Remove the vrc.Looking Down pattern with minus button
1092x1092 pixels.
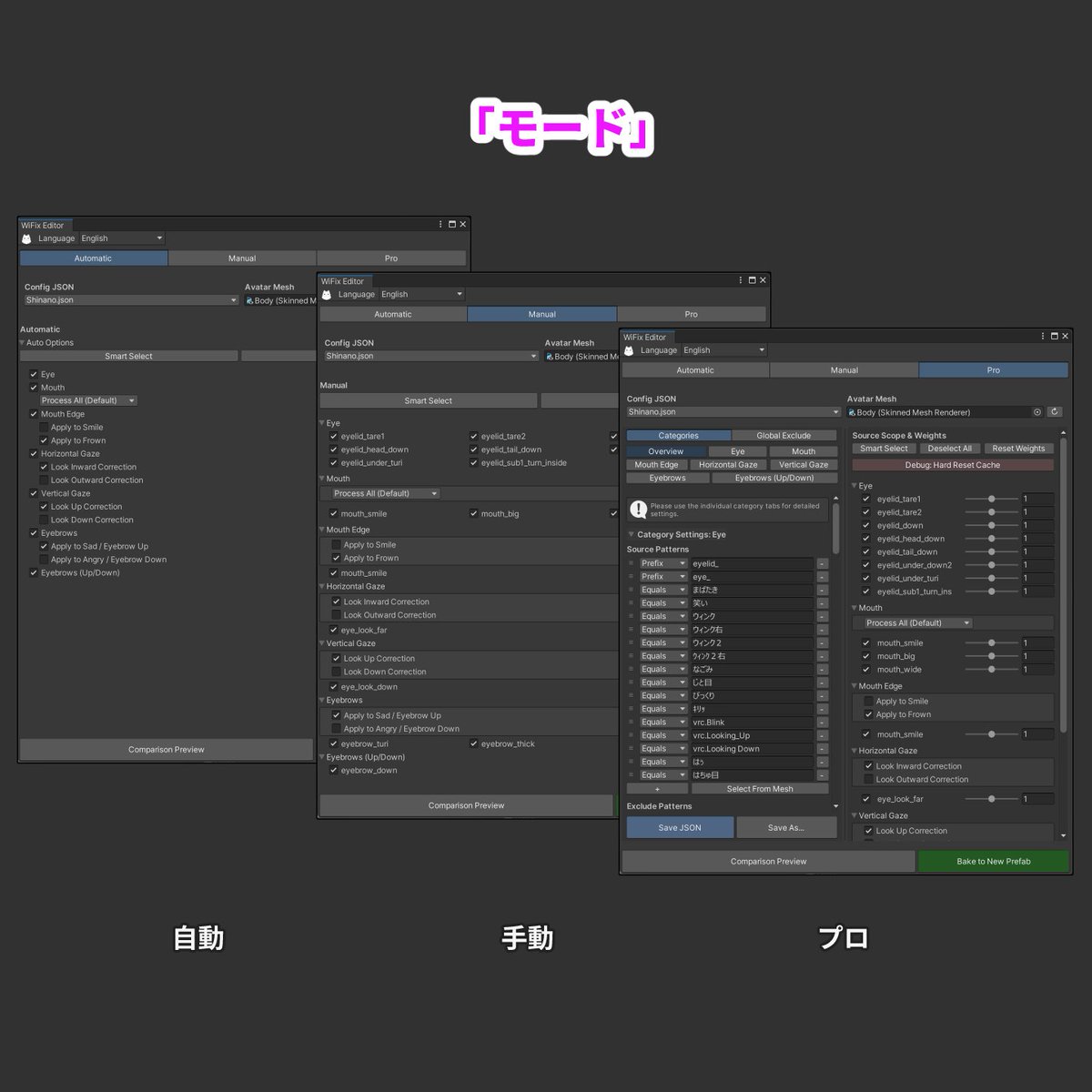822,749
